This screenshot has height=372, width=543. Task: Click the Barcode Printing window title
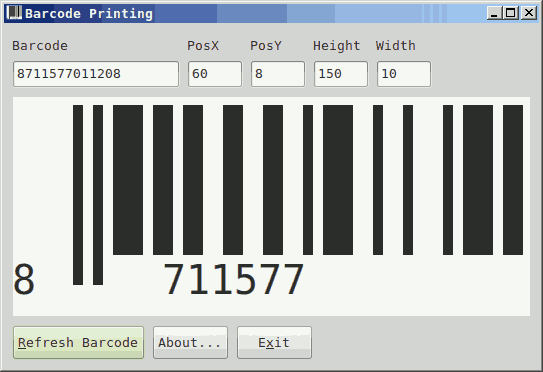pyautogui.click(x=89, y=14)
